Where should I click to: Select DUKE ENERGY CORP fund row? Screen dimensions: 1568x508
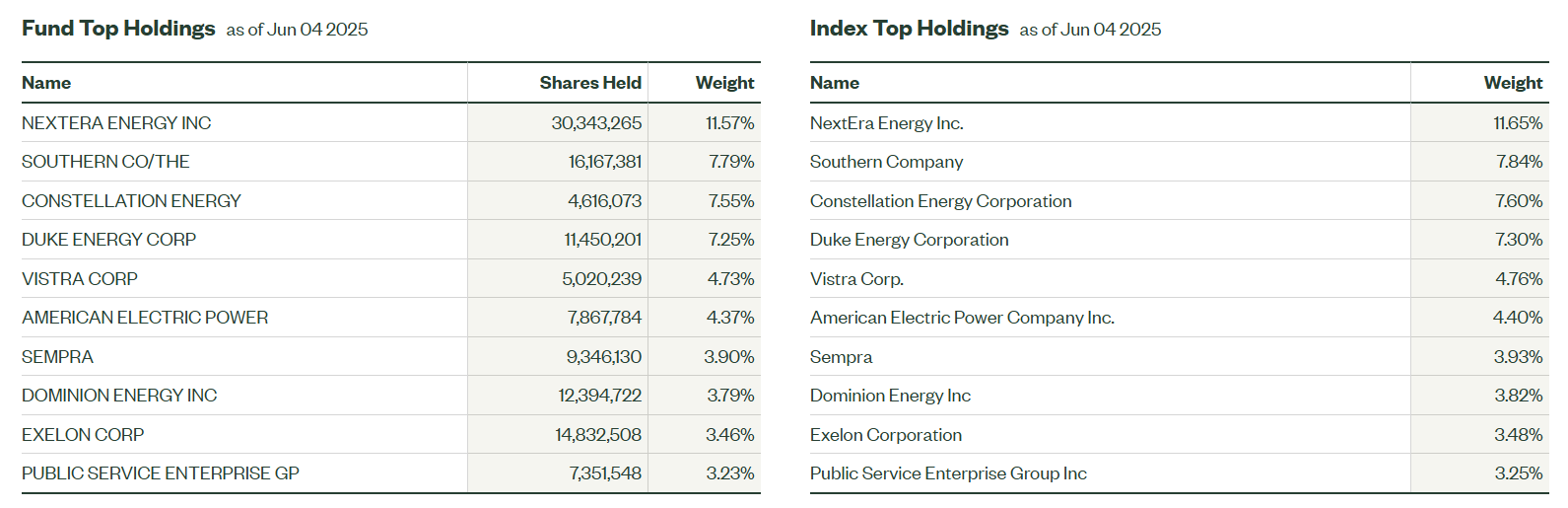(108, 240)
